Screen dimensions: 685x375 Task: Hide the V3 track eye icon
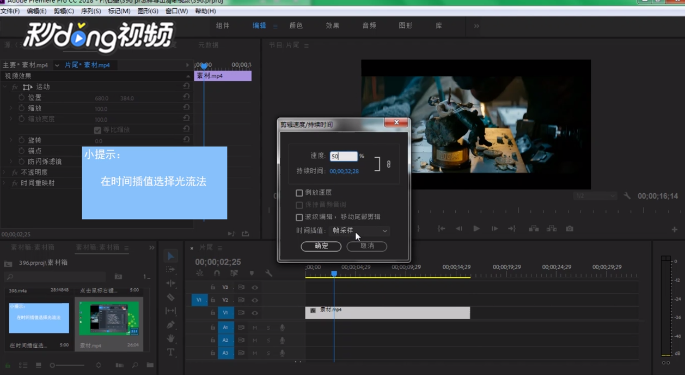pyautogui.click(x=255, y=287)
